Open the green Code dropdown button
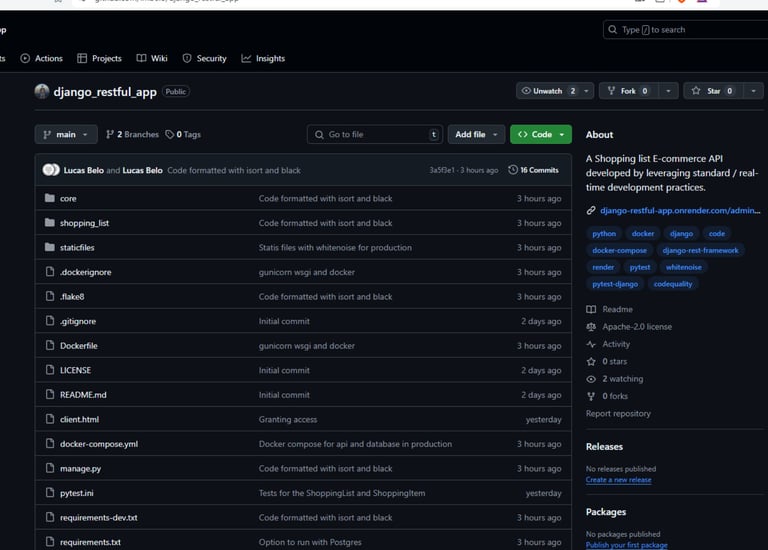768x550 pixels. [x=541, y=134]
